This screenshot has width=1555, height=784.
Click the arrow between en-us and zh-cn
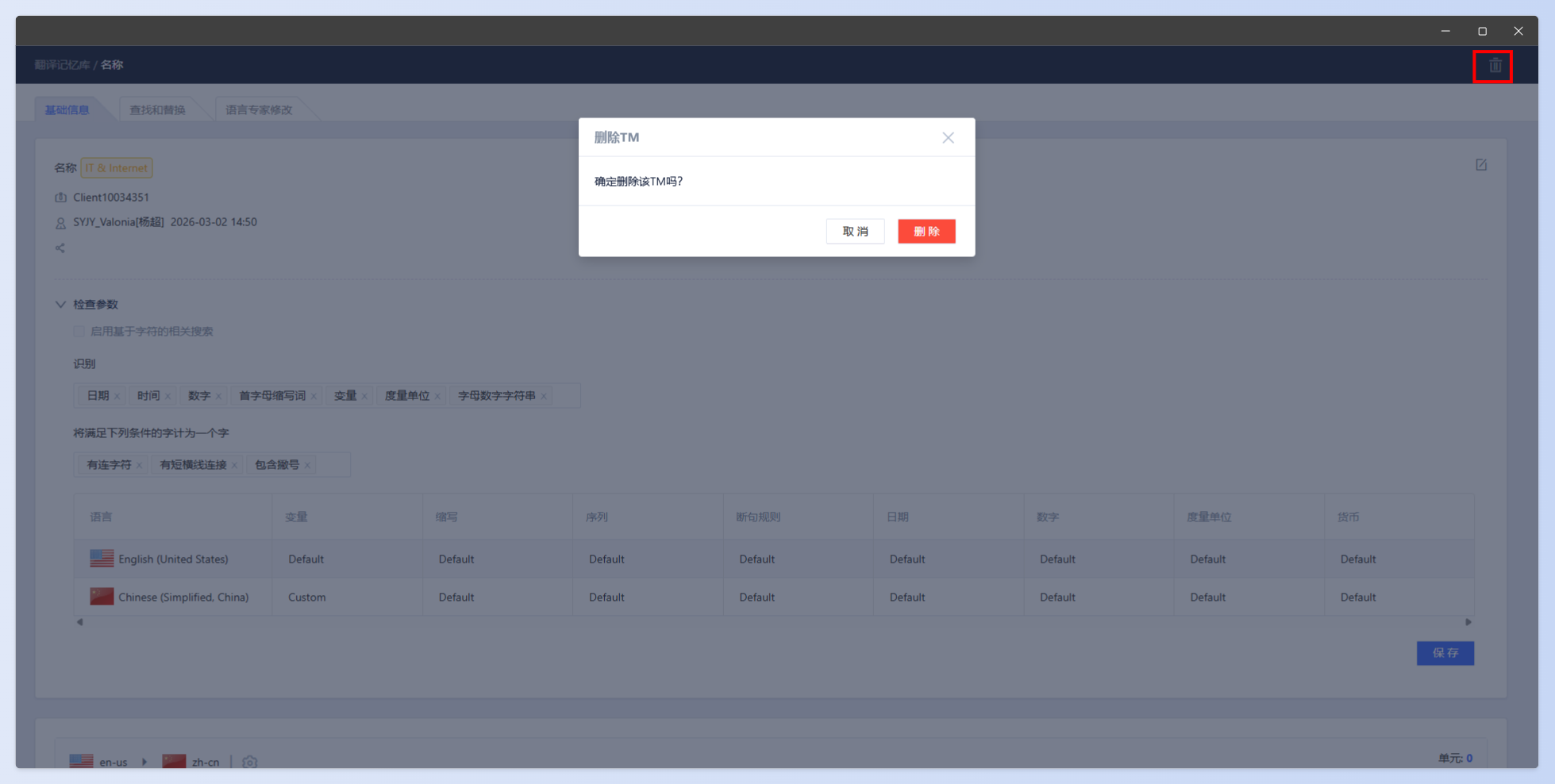click(144, 762)
